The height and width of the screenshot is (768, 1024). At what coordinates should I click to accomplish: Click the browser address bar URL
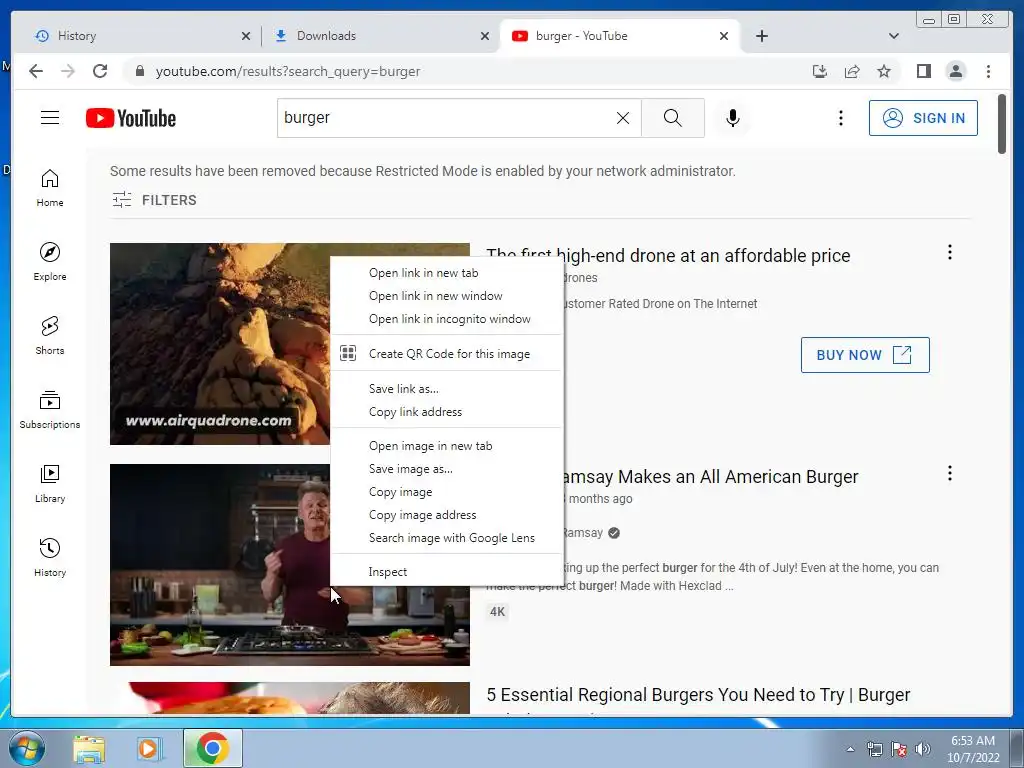[x=287, y=71]
